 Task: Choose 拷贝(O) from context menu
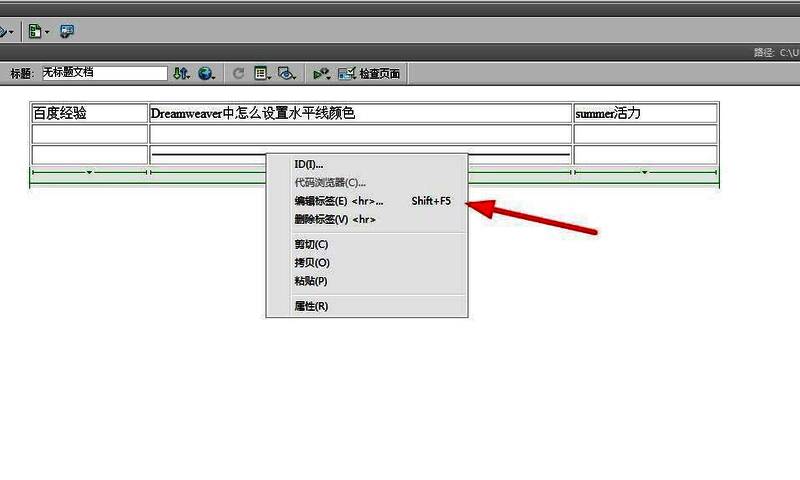[x=311, y=263]
